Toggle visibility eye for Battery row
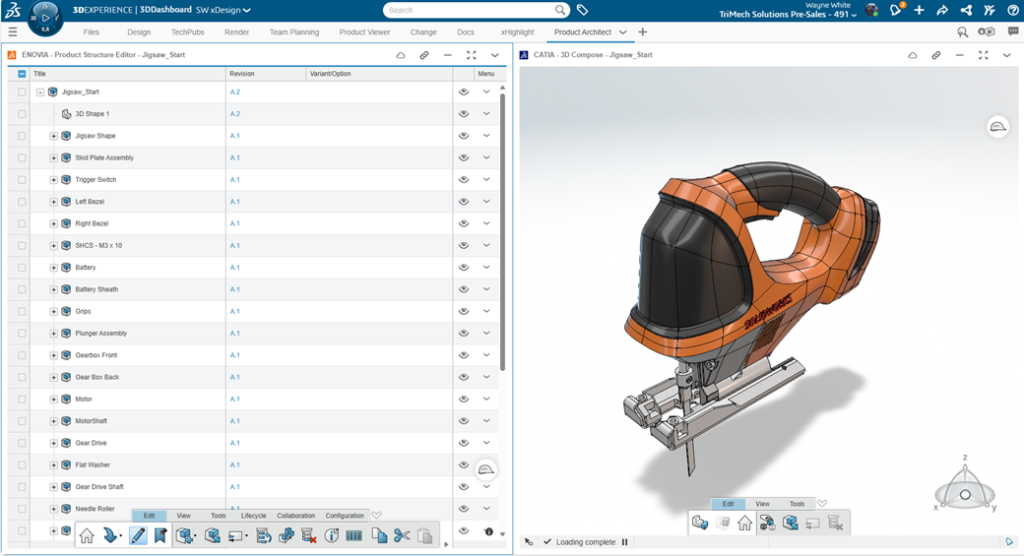Image resolution: width=1024 pixels, height=556 pixels. pyautogui.click(x=464, y=268)
